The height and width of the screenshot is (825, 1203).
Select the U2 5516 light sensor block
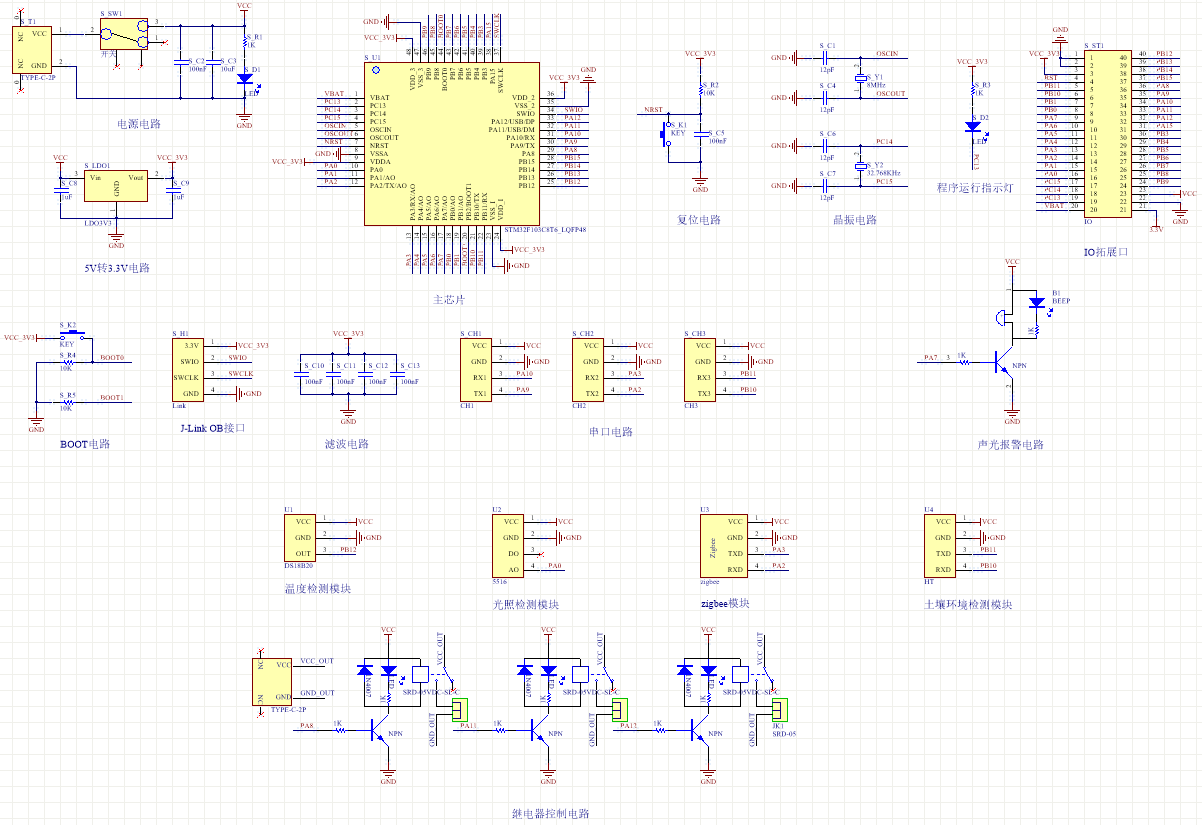tap(507, 545)
